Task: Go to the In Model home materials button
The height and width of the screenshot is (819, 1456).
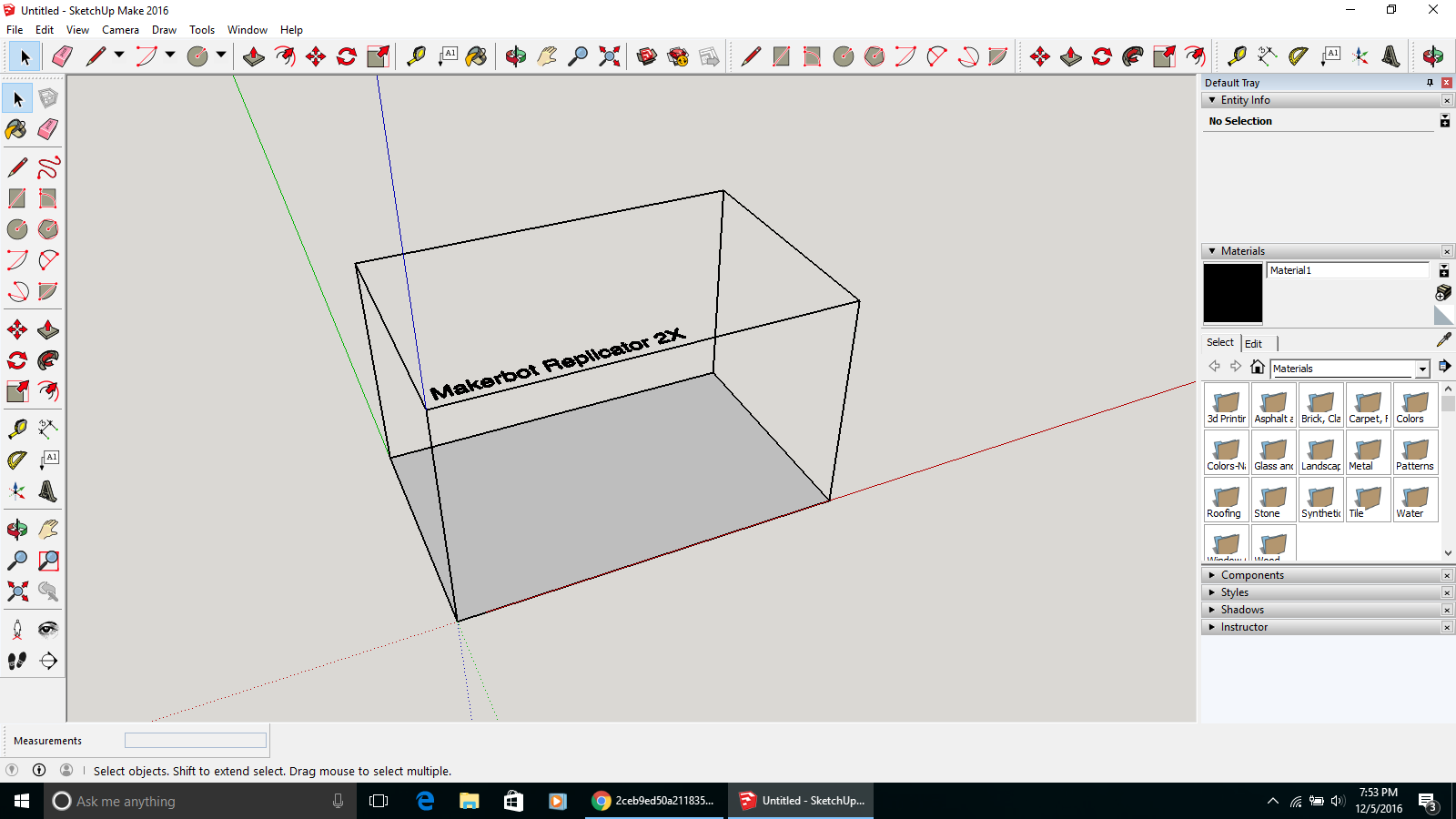Action: 1258,367
